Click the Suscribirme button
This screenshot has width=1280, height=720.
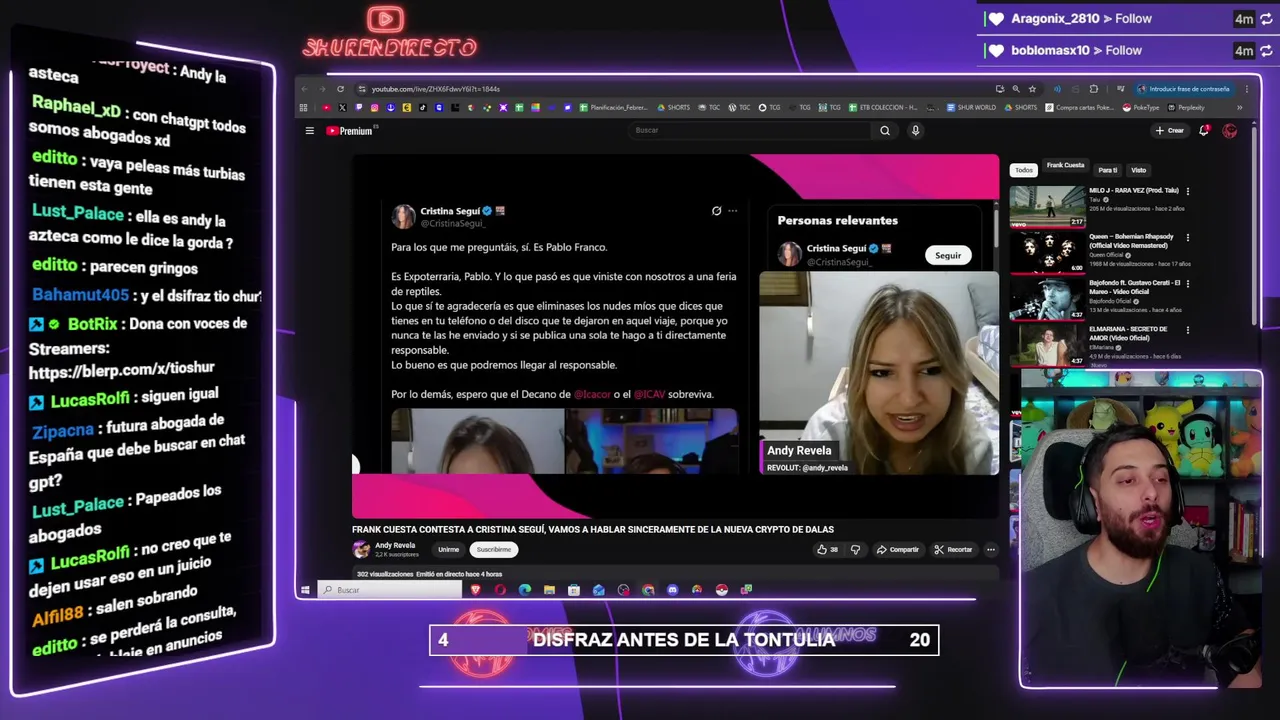494,549
